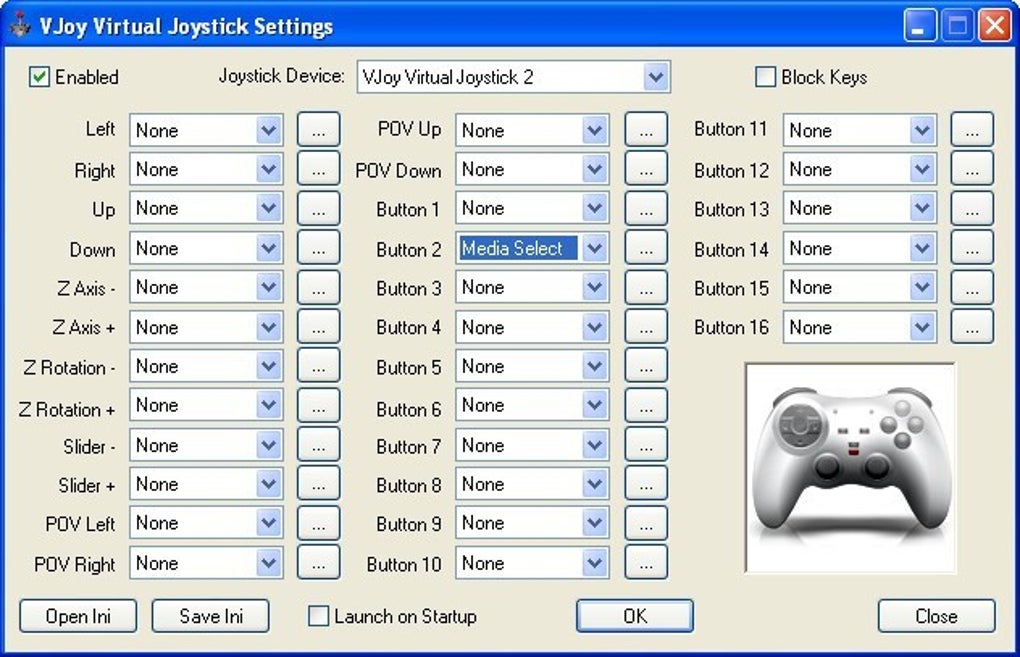
Task: Click the Open Ini button
Action: [78, 615]
